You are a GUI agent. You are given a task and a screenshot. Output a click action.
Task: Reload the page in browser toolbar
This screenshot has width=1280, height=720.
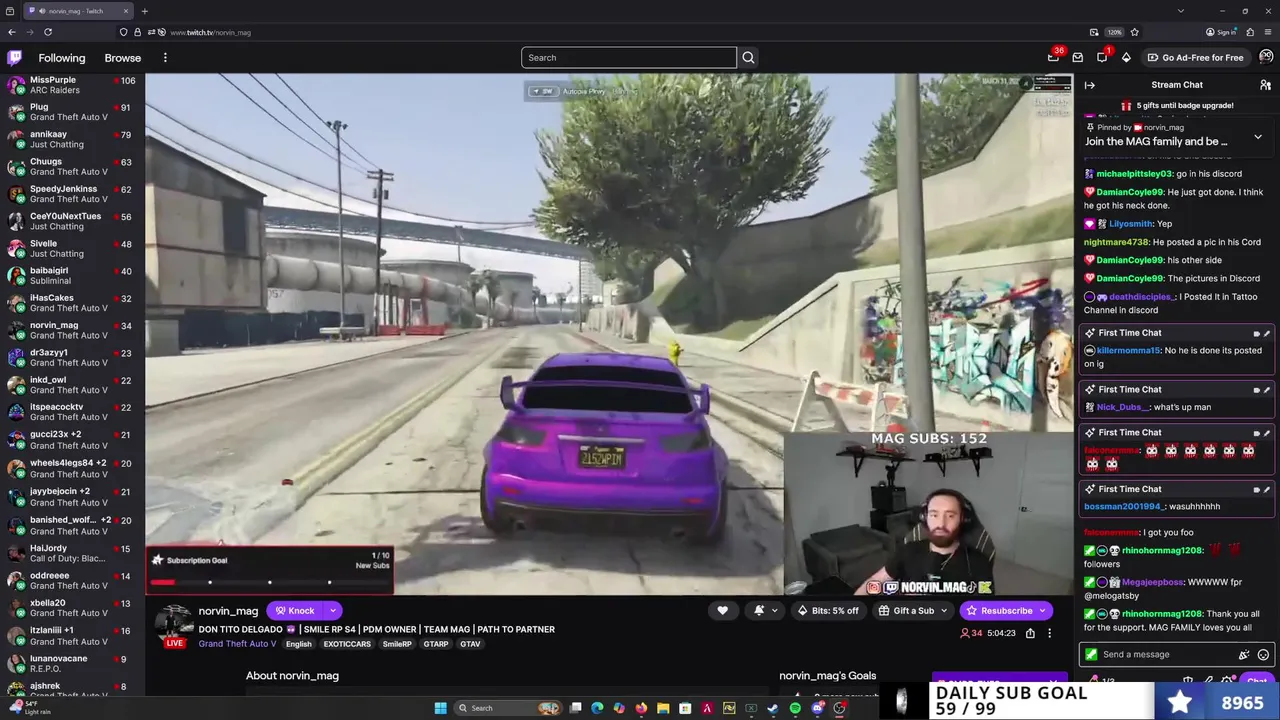coord(47,32)
